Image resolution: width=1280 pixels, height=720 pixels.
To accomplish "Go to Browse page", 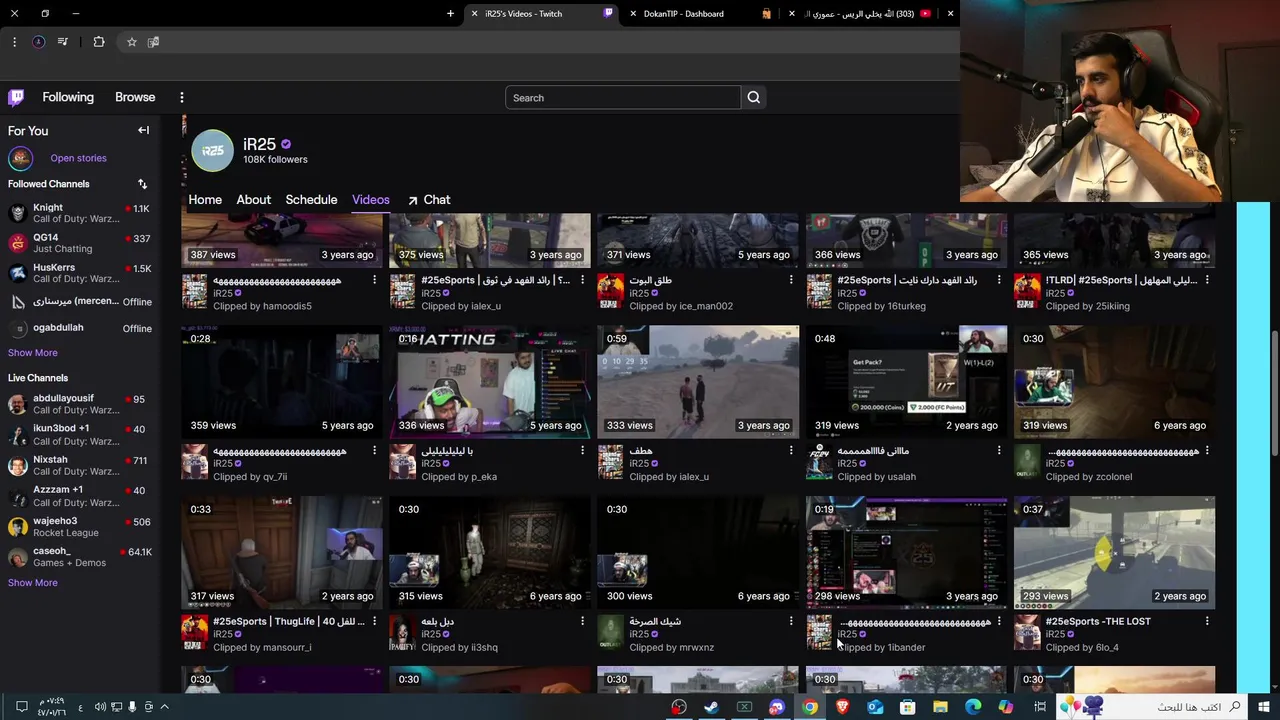I will (x=135, y=97).
